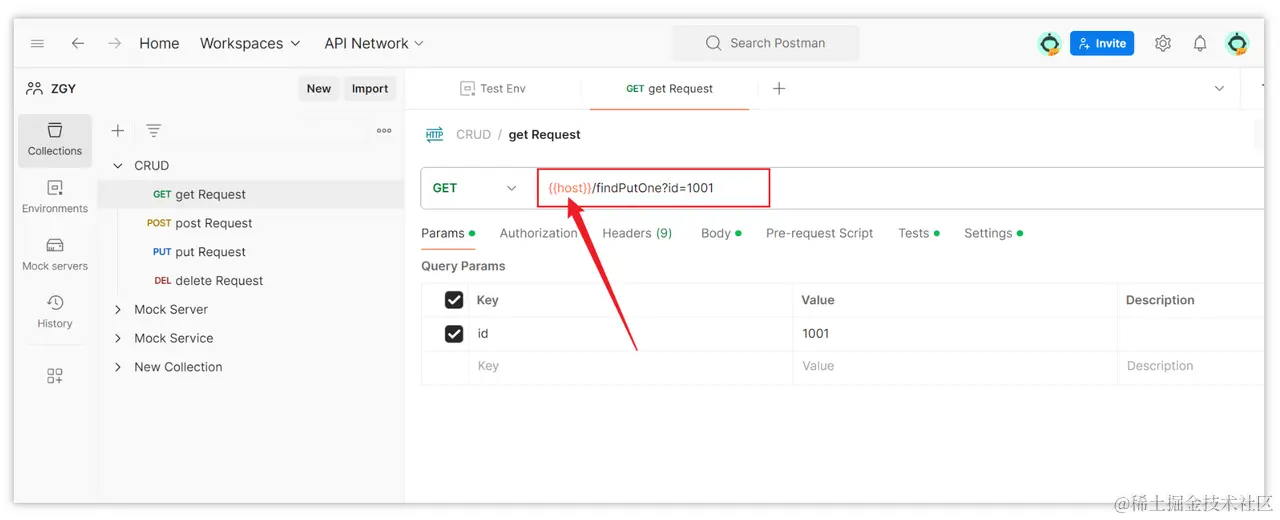Click the New button

tap(319, 88)
